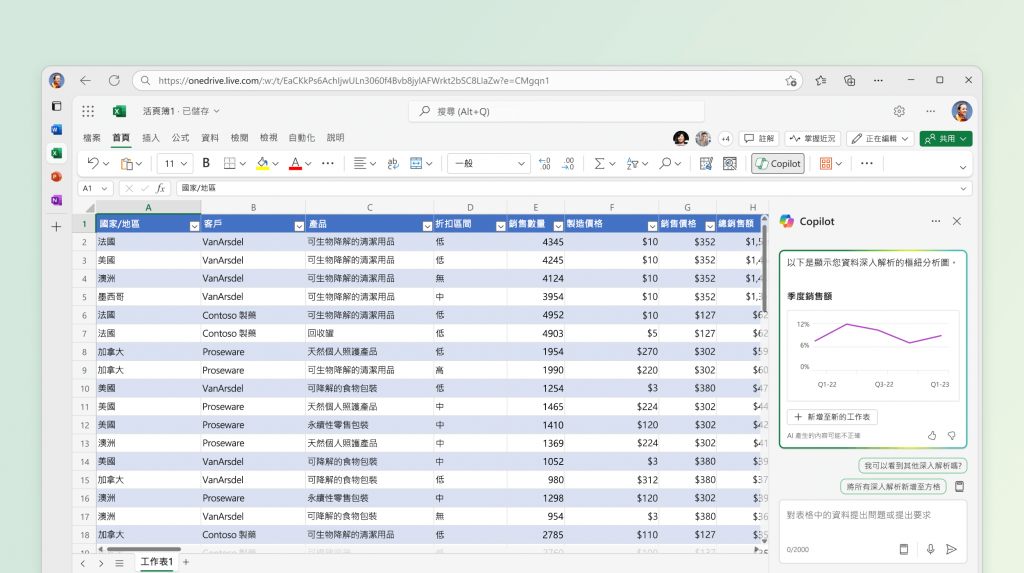Expand the ribbon collapse chevron

tap(963, 167)
